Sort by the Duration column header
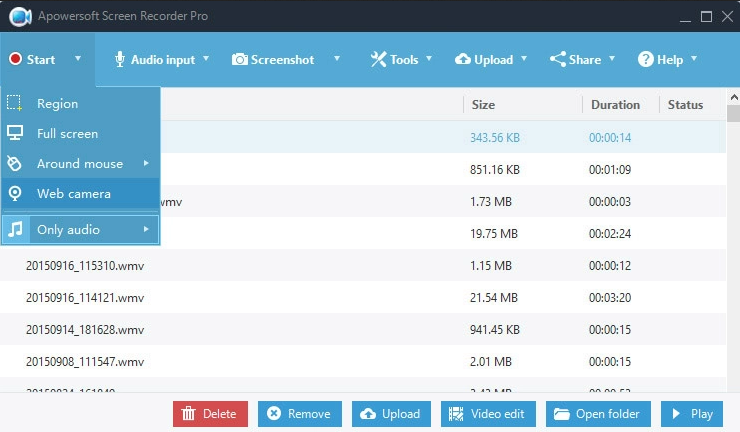Image resolution: width=740 pixels, height=432 pixels. [615, 104]
